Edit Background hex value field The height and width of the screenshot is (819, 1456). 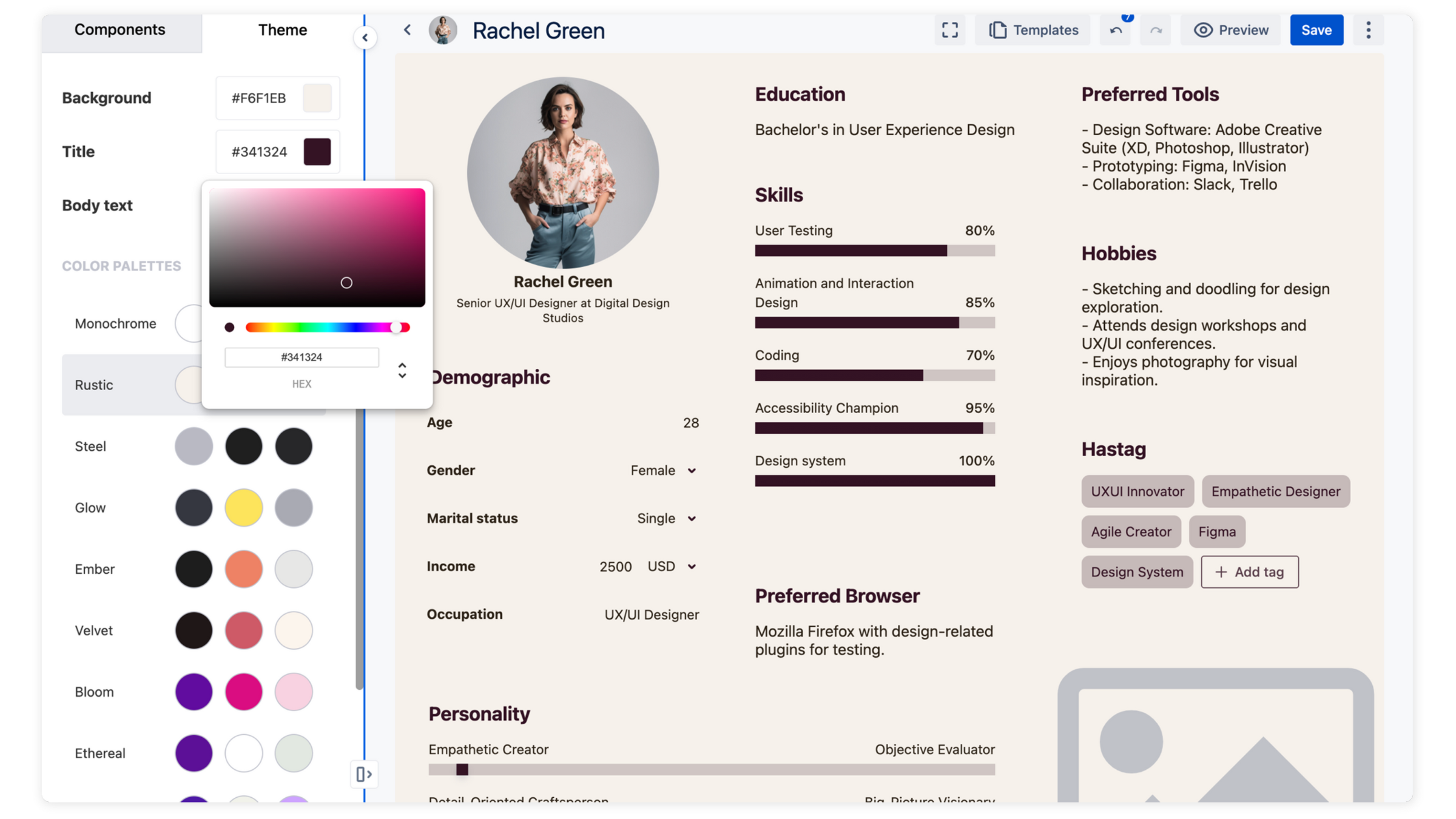pyautogui.click(x=259, y=98)
